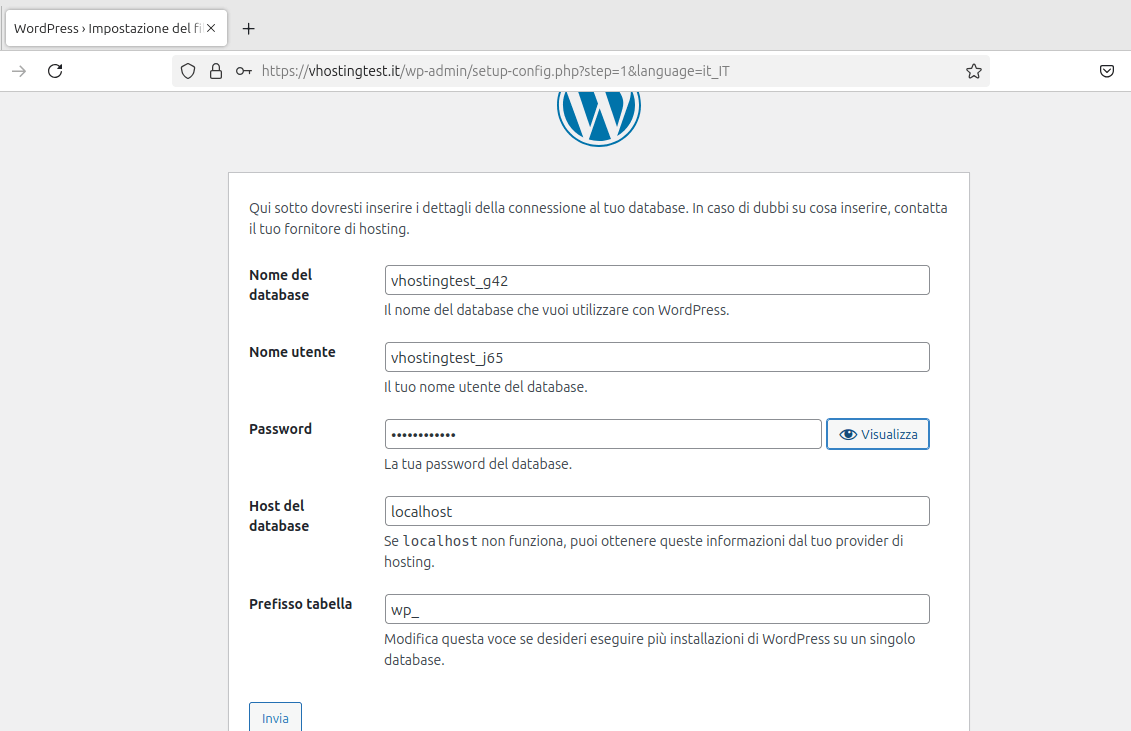Click into the Password field
Screen dimensions: 1131x731
coord(603,434)
